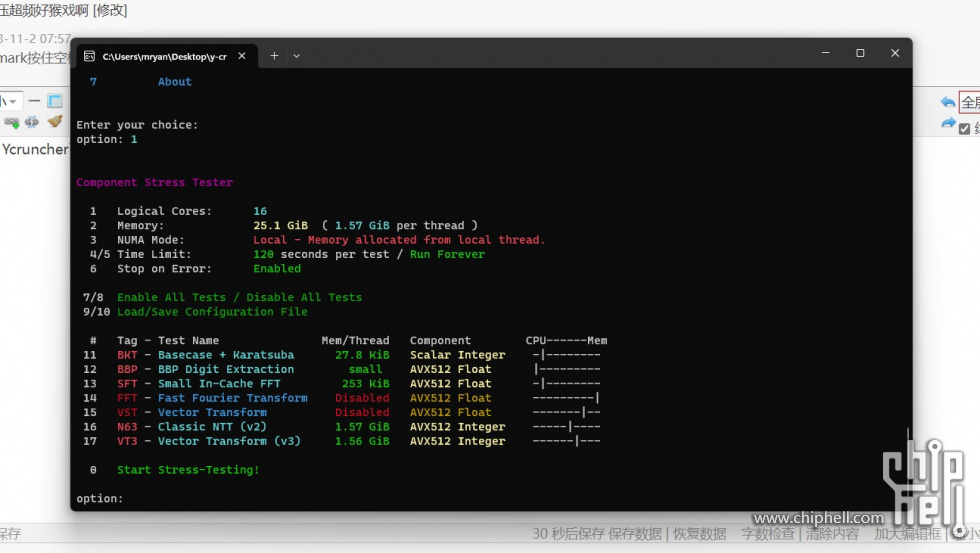The width and height of the screenshot is (980, 553).
Task: Click 'Component Stress Tester' heading
Action: [154, 182]
